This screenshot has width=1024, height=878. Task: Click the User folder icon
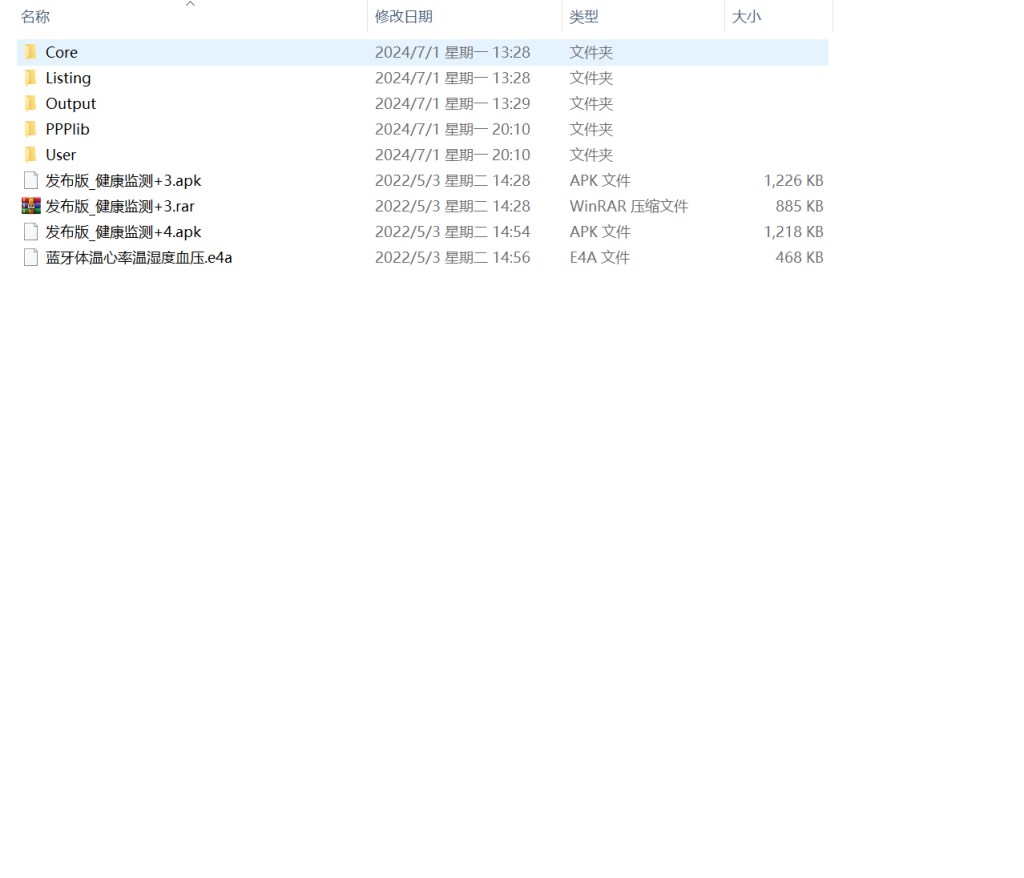click(31, 155)
